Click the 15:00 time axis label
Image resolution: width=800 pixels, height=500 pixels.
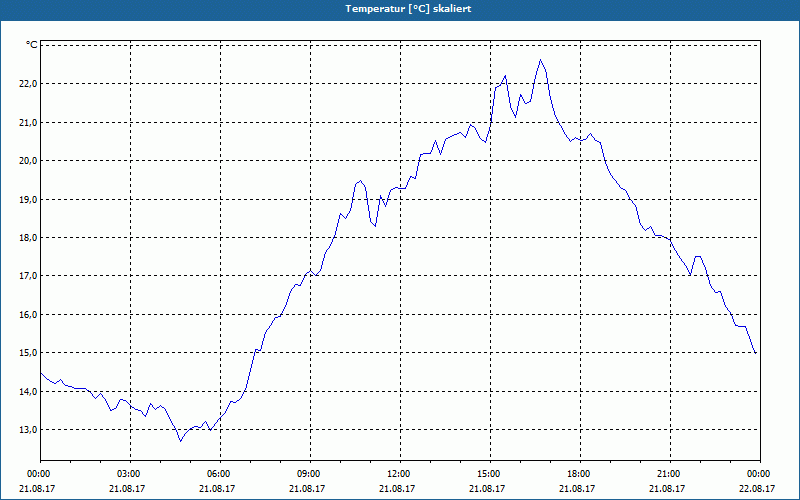(x=490, y=474)
